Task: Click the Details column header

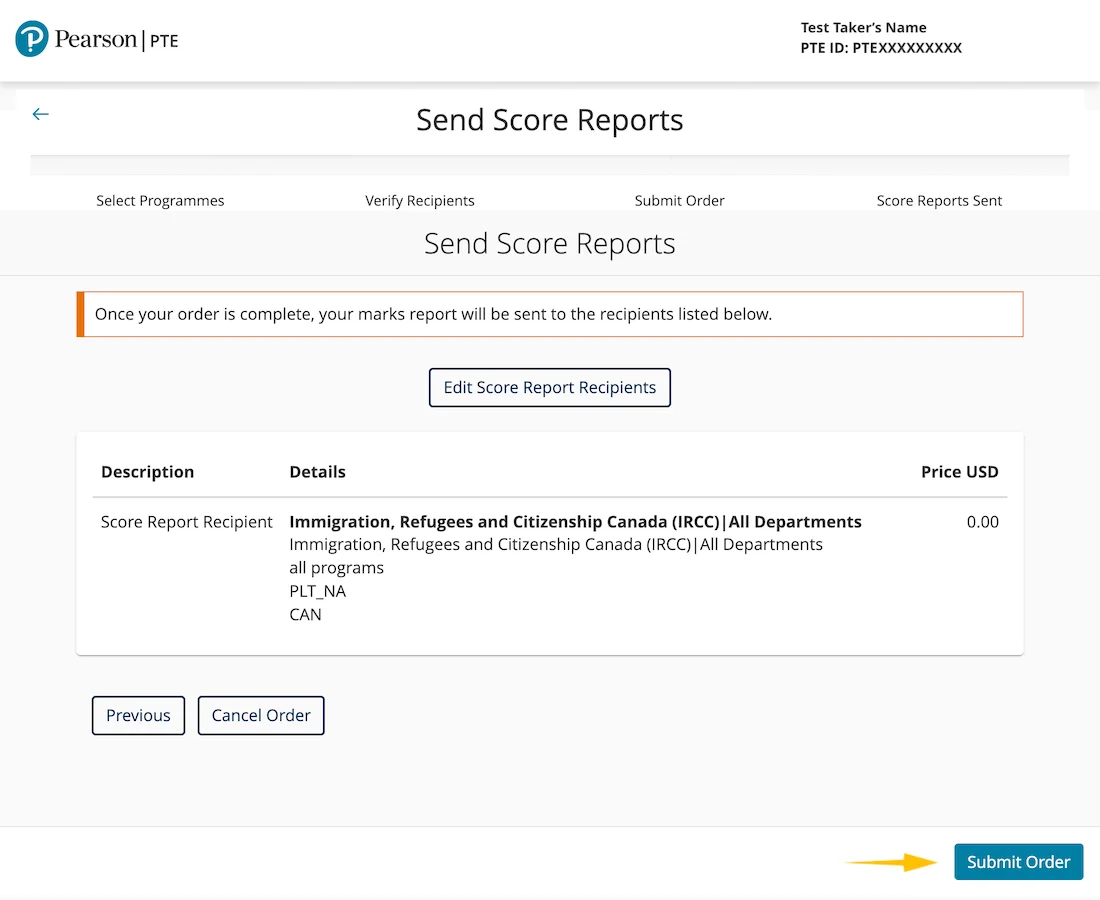Action: (x=317, y=471)
